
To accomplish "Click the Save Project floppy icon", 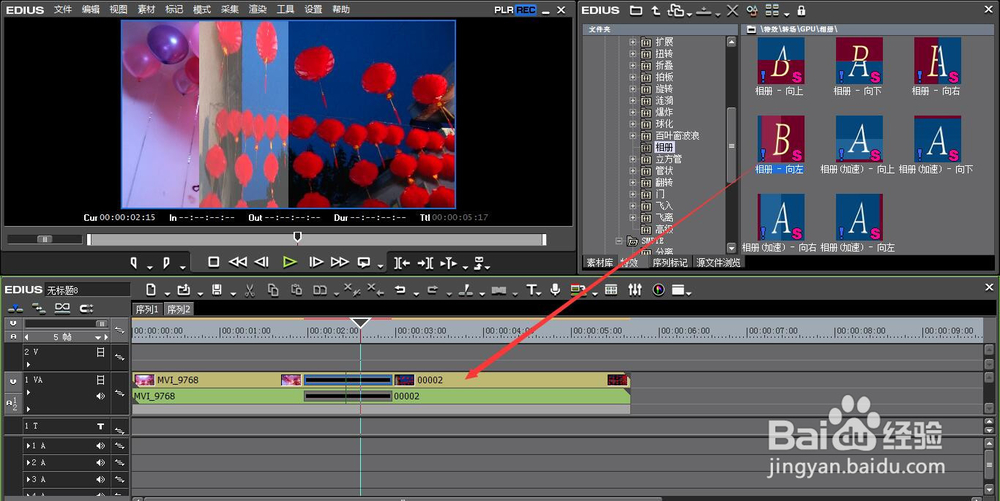I will [217, 290].
